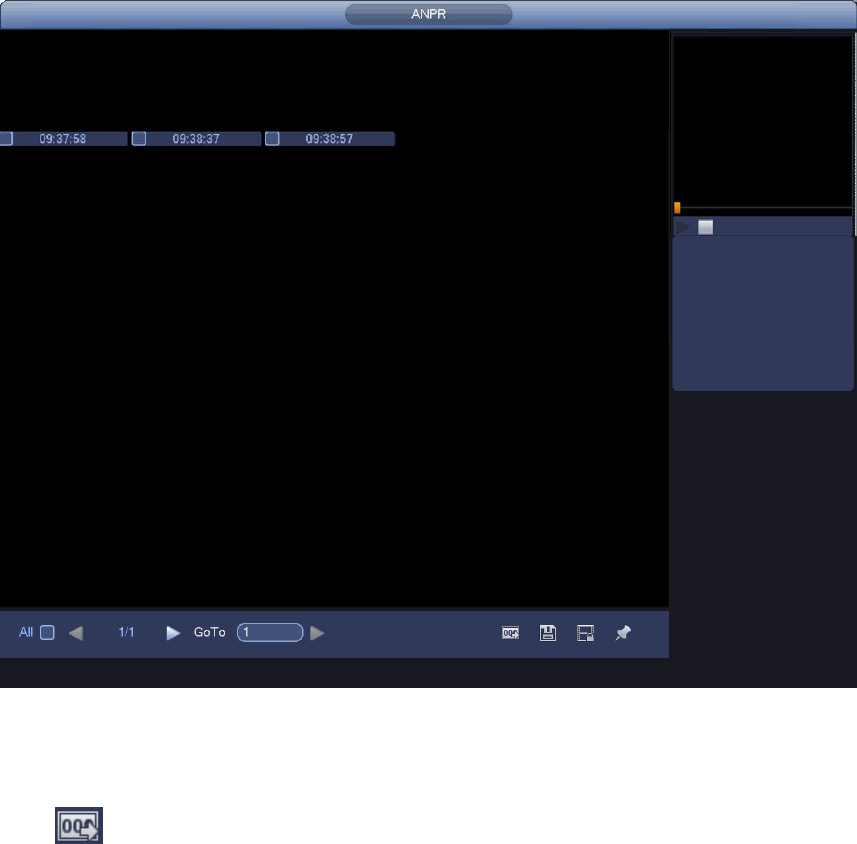Click the orange preview progress marker

tap(677, 208)
